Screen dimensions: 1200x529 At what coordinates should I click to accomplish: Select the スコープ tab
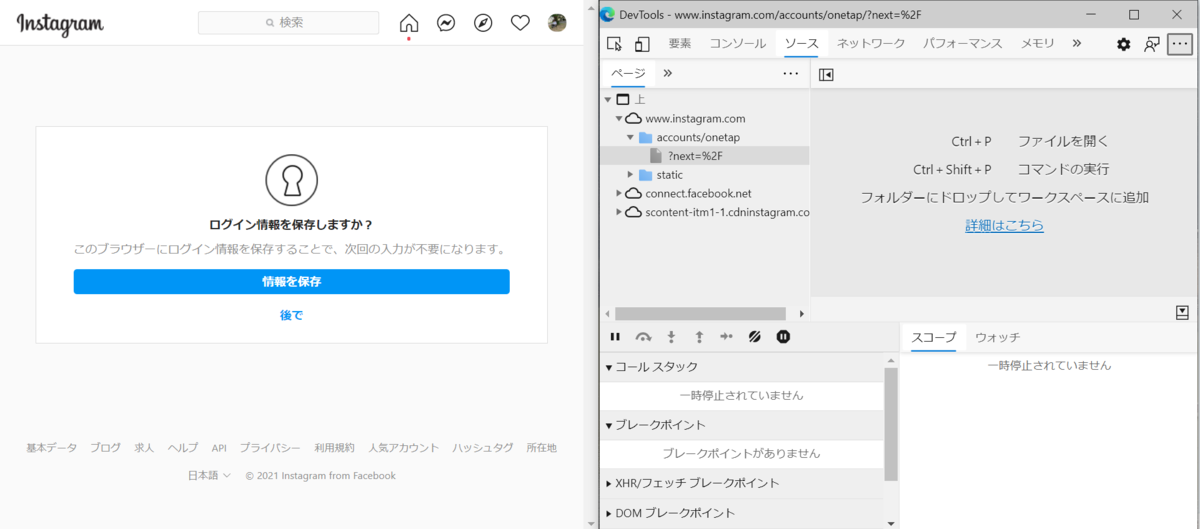point(933,337)
